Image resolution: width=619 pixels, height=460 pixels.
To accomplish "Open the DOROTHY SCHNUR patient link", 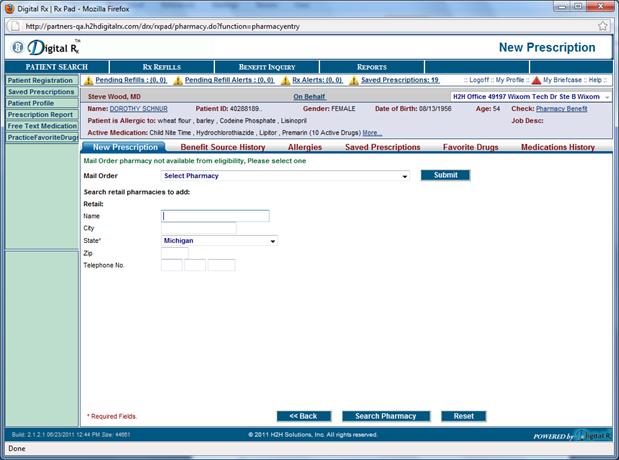I will pos(139,108).
